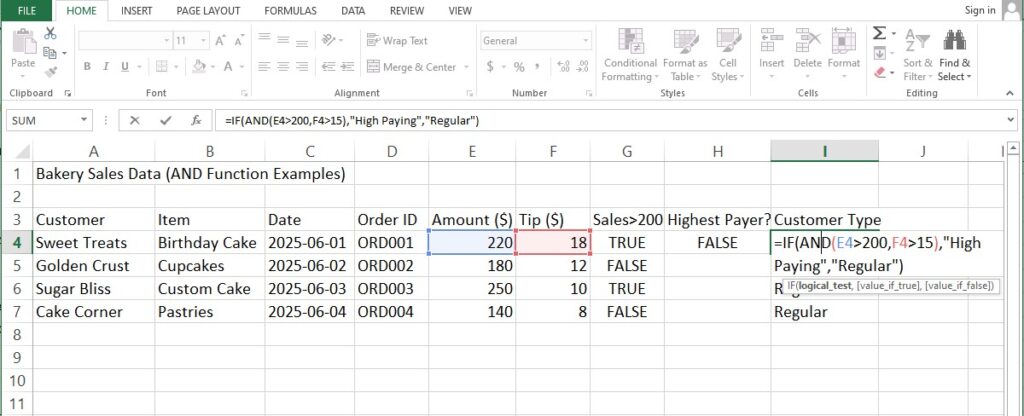1024x416 pixels.
Task: Click the Format Painter brush icon
Action: [x=49, y=70]
